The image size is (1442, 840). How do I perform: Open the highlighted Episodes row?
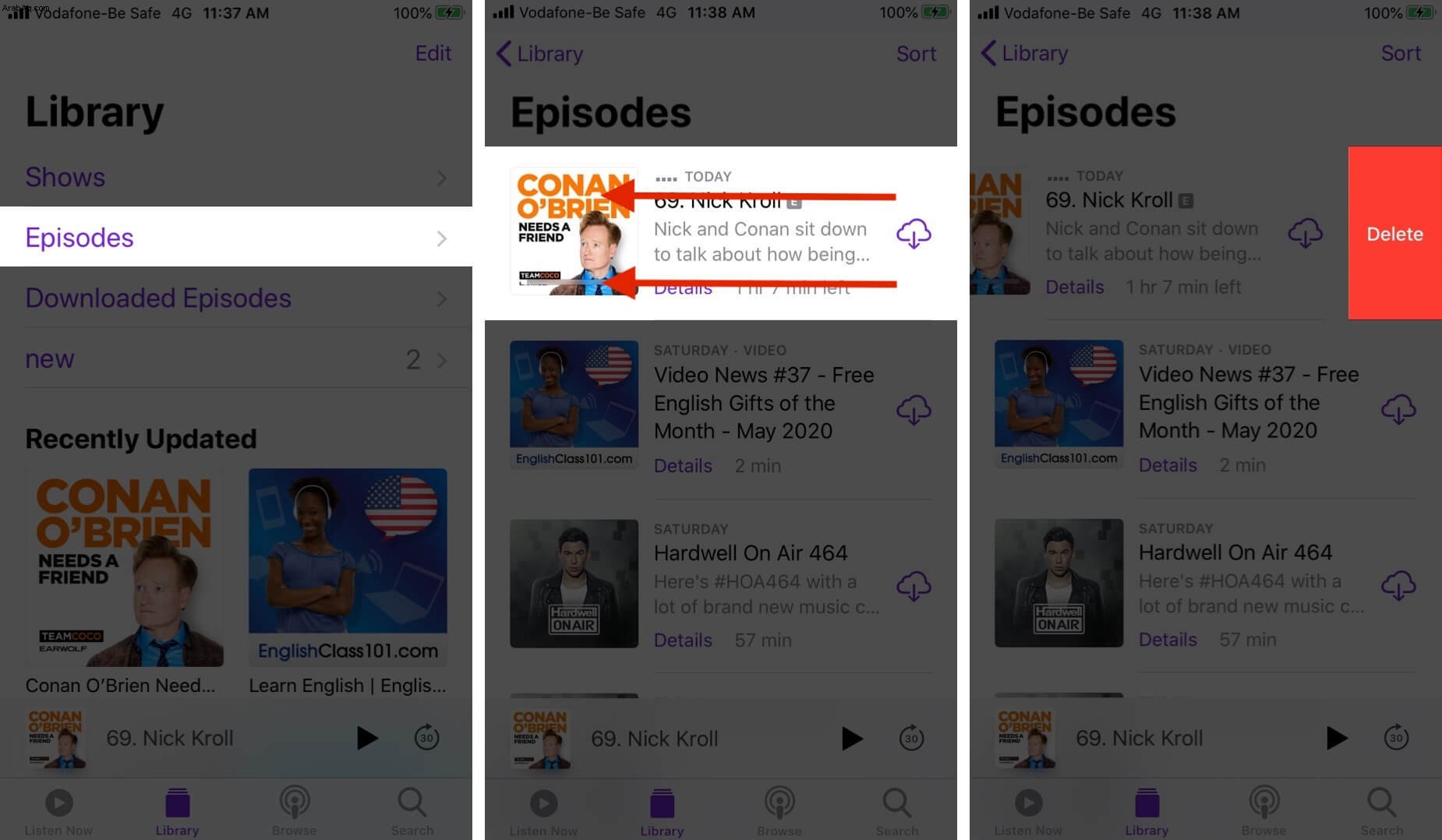click(x=236, y=237)
